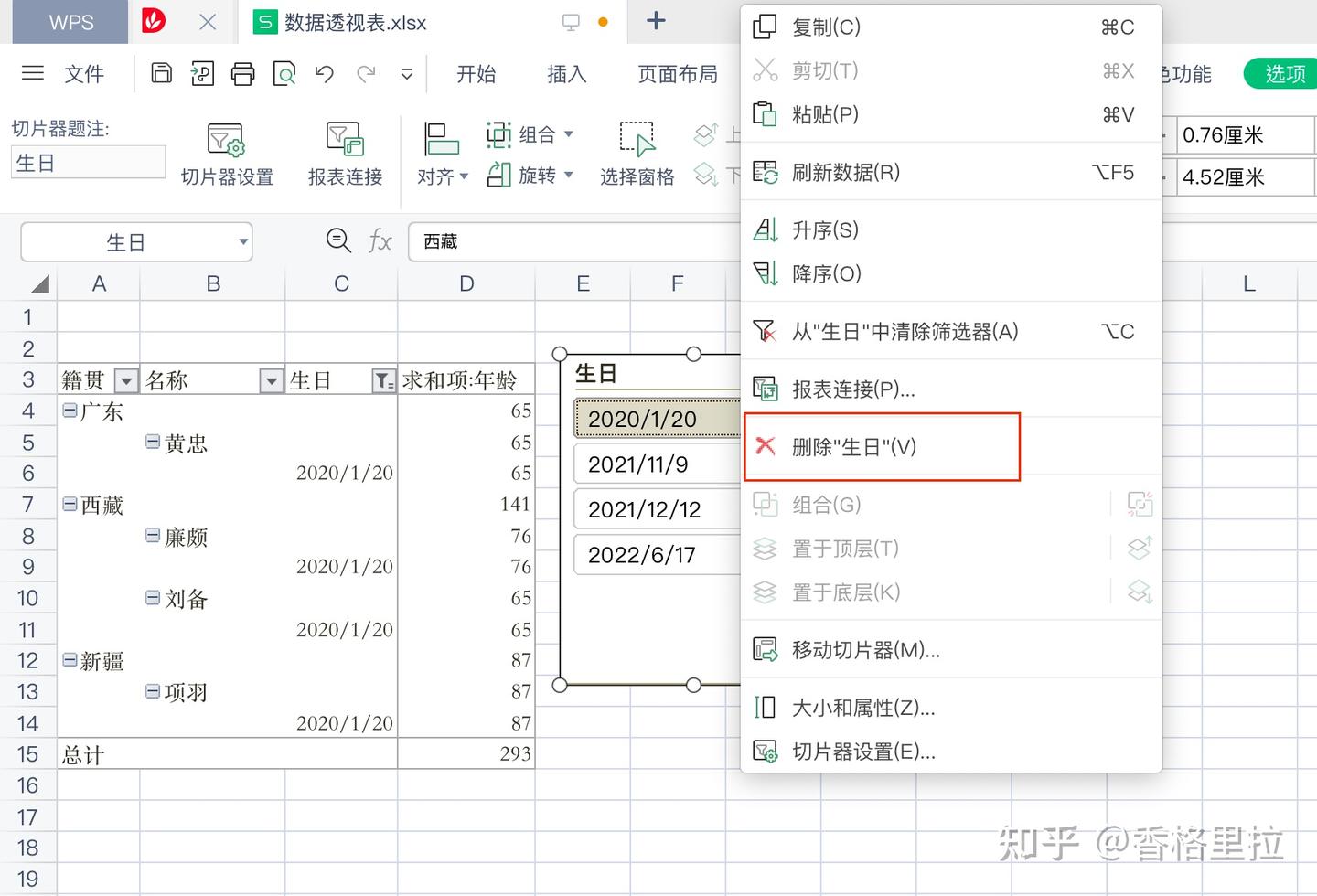Click the 4.52厘米 width field

(1246, 176)
